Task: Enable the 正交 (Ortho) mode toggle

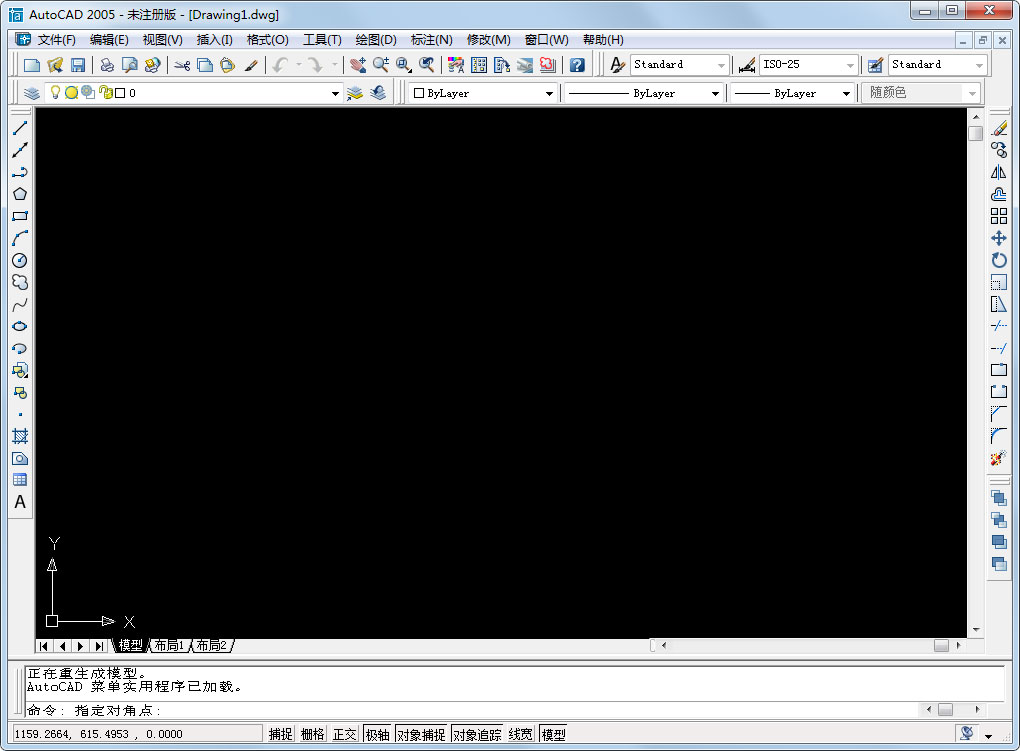Action: pyautogui.click(x=344, y=733)
